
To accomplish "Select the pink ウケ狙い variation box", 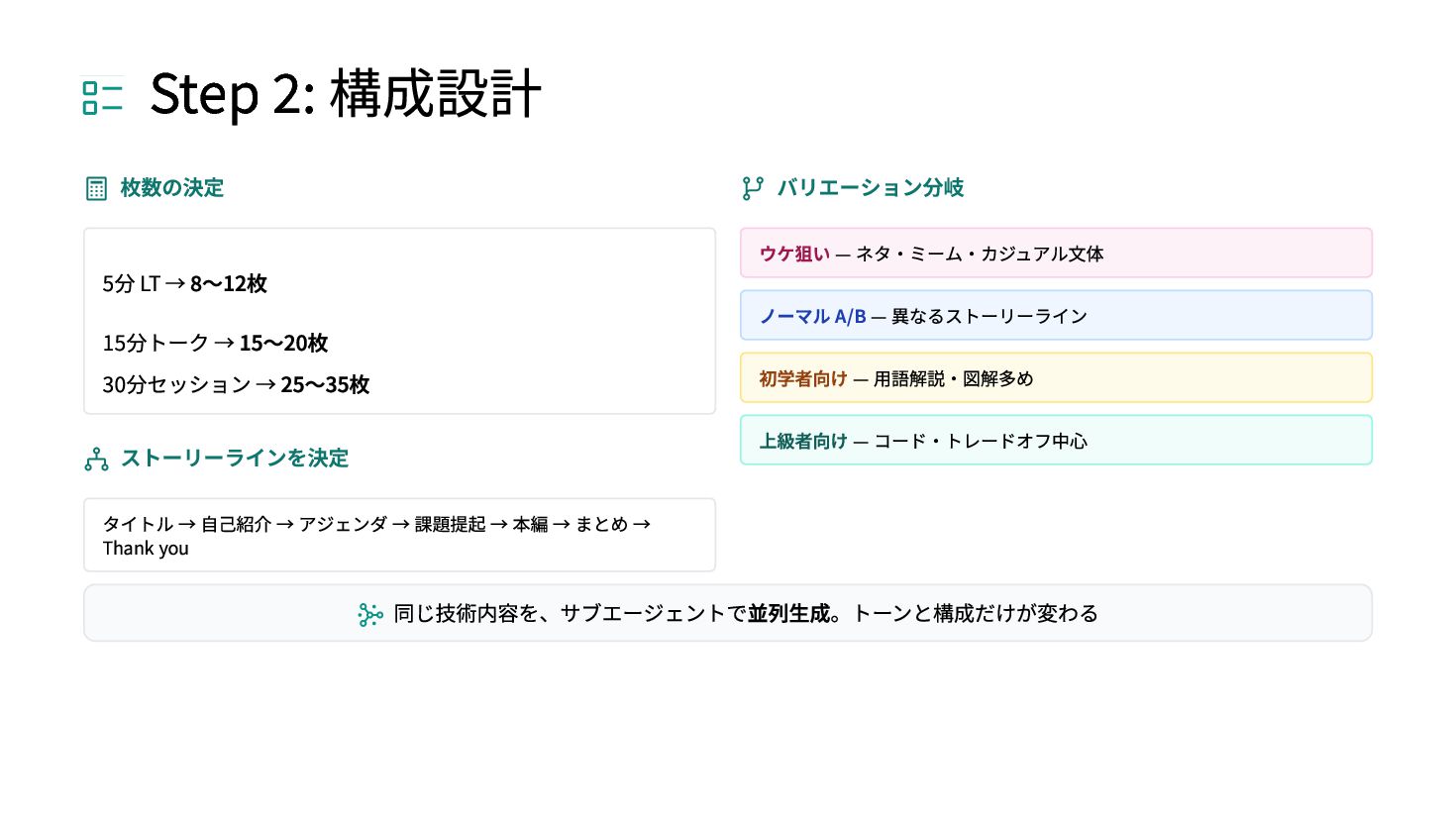I will pyautogui.click(x=1056, y=254).
